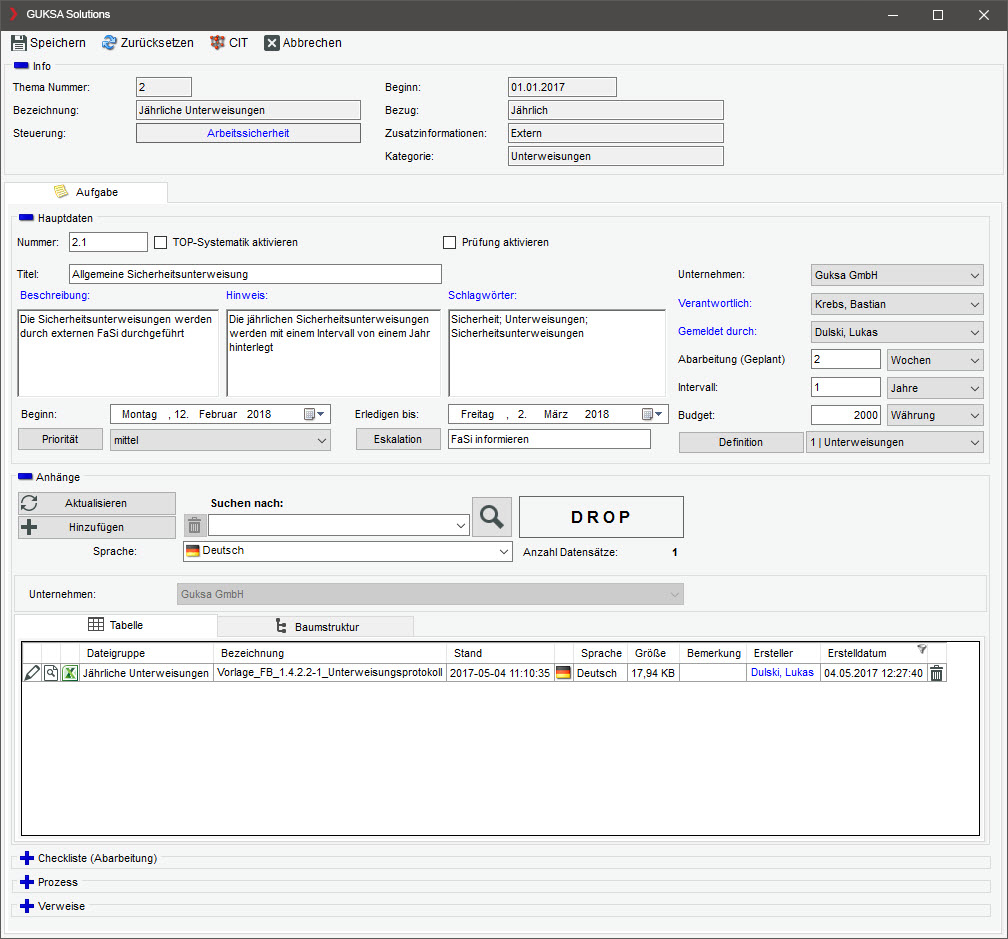This screenshot has height=939, width=1008.
Task: Enable TOP-Systematik aktivieren checkbox
Action: [162, 242]
